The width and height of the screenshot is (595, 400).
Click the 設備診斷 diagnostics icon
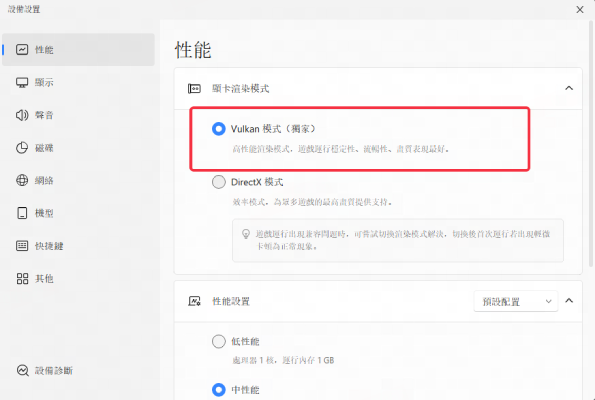pos(22,370)
